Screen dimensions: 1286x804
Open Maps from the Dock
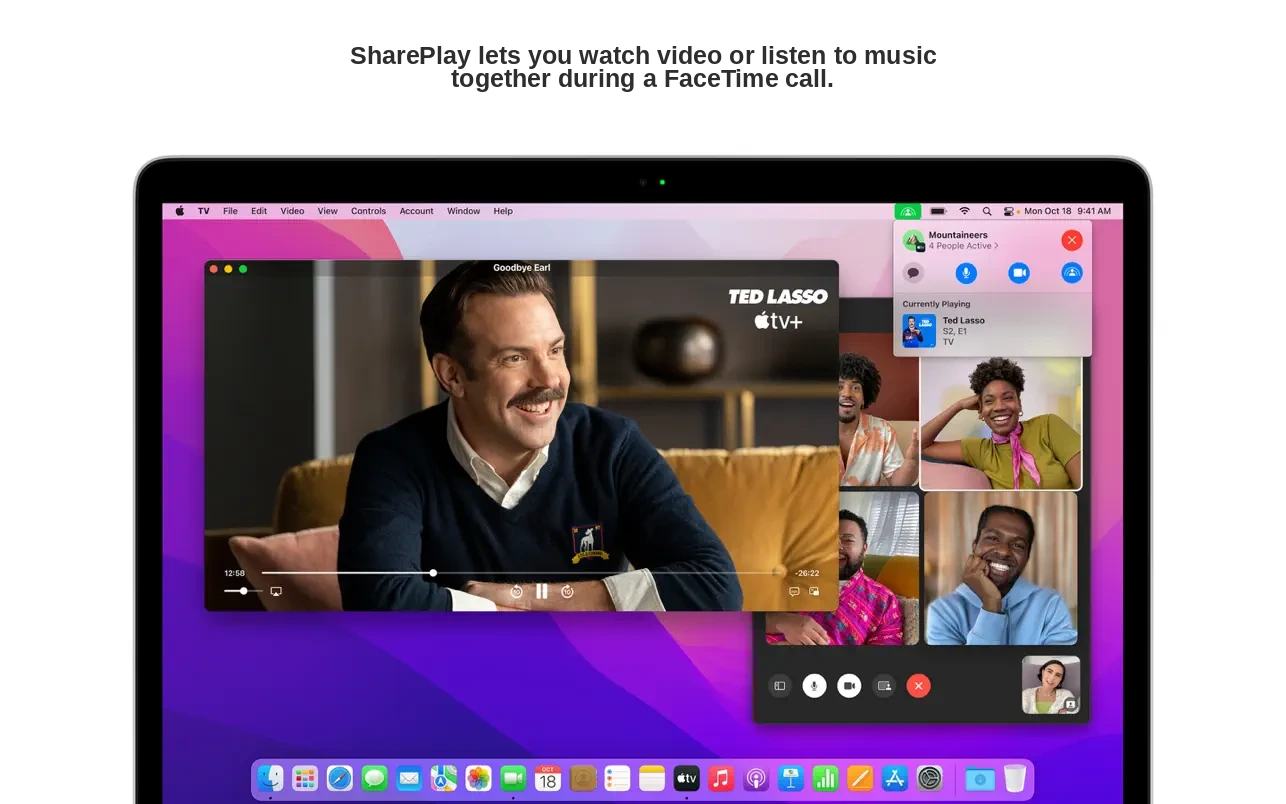pyautogui.click(x=444, y=778)
